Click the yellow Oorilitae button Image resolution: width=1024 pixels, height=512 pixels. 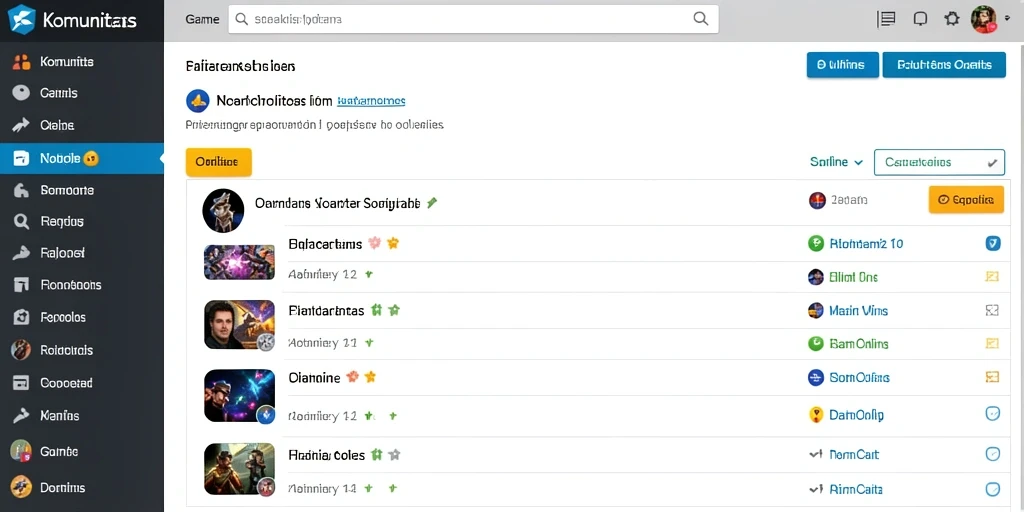click(219, 162)
